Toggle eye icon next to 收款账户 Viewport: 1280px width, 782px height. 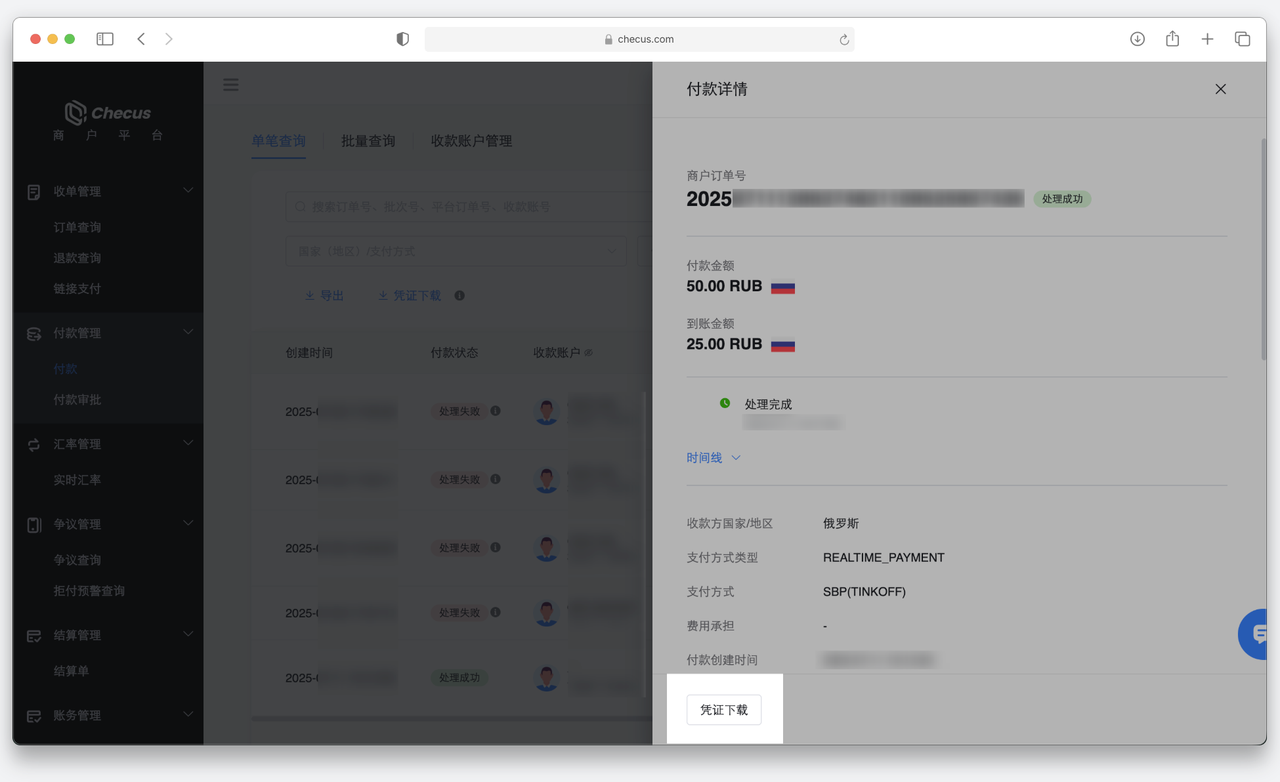coord(589,353)
